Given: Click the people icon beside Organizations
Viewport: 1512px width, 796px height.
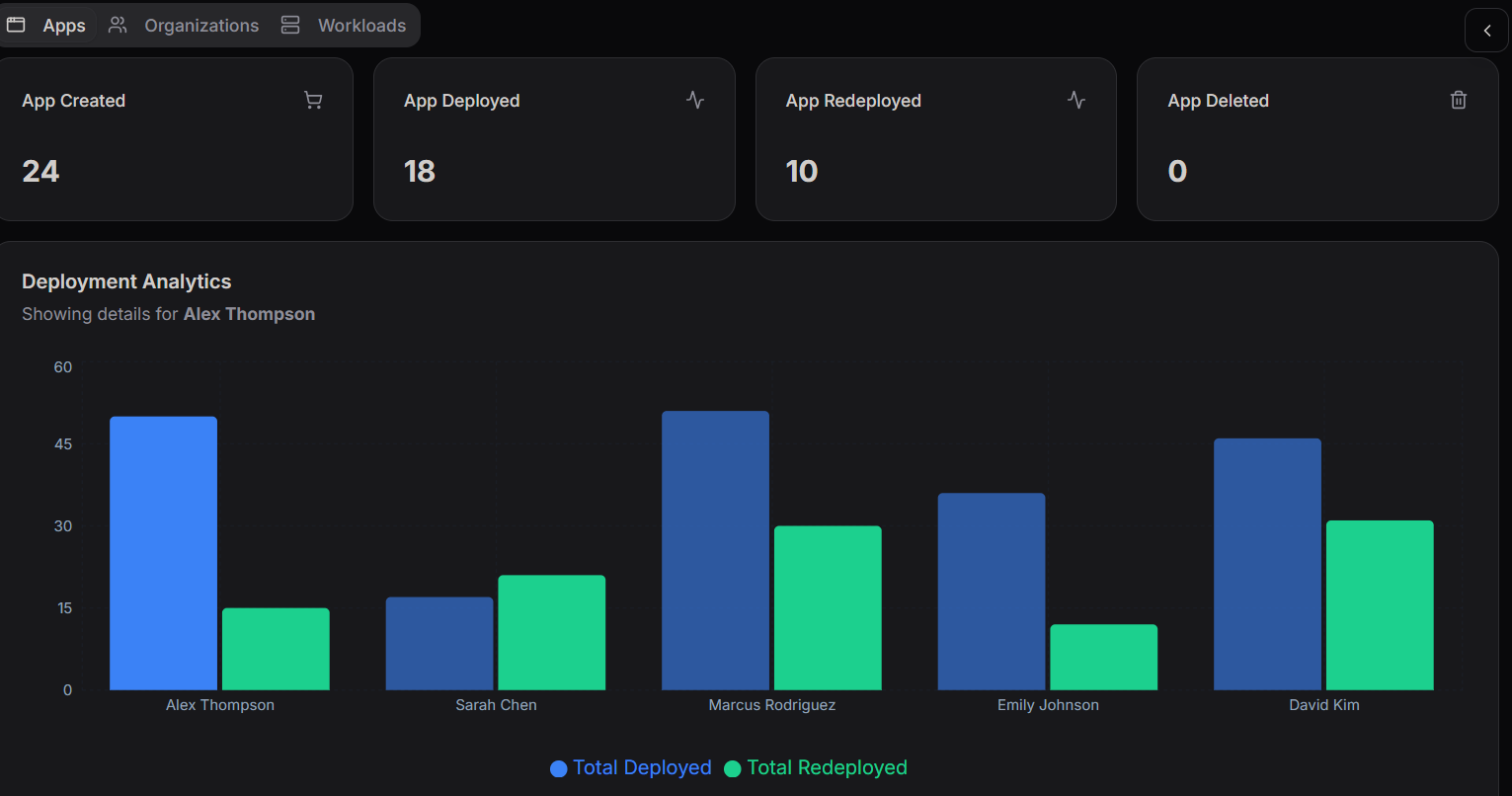Looking at the screenshot, I should coord(118,25).
